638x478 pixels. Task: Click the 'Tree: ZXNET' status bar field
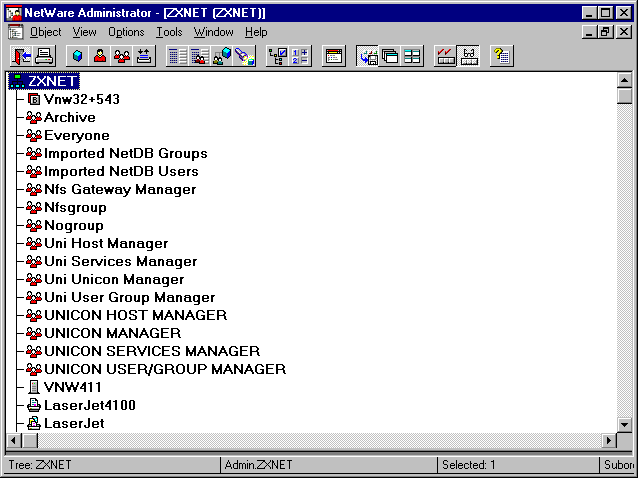click(x=113, y=465)
